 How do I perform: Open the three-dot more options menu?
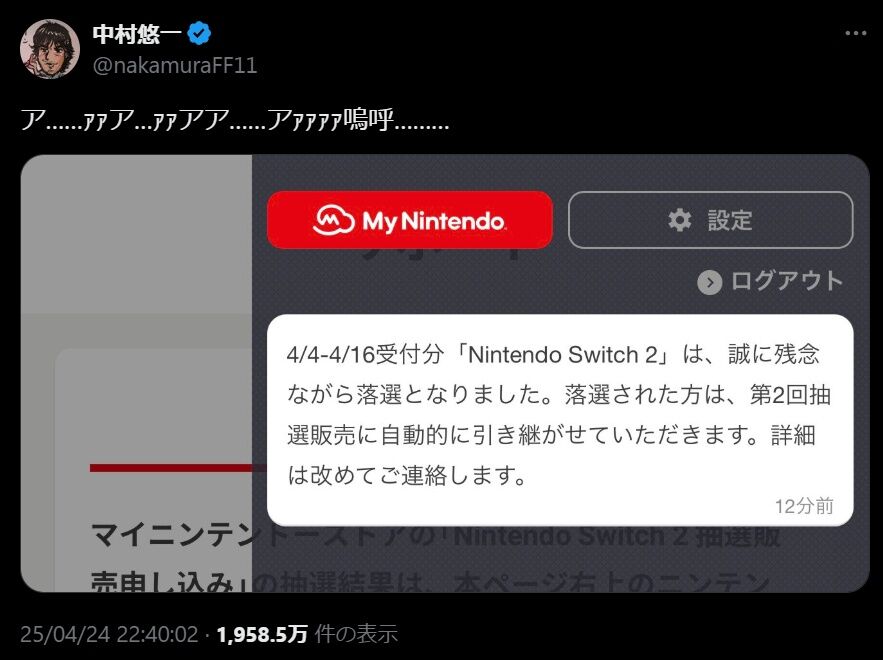coord(855,33)
